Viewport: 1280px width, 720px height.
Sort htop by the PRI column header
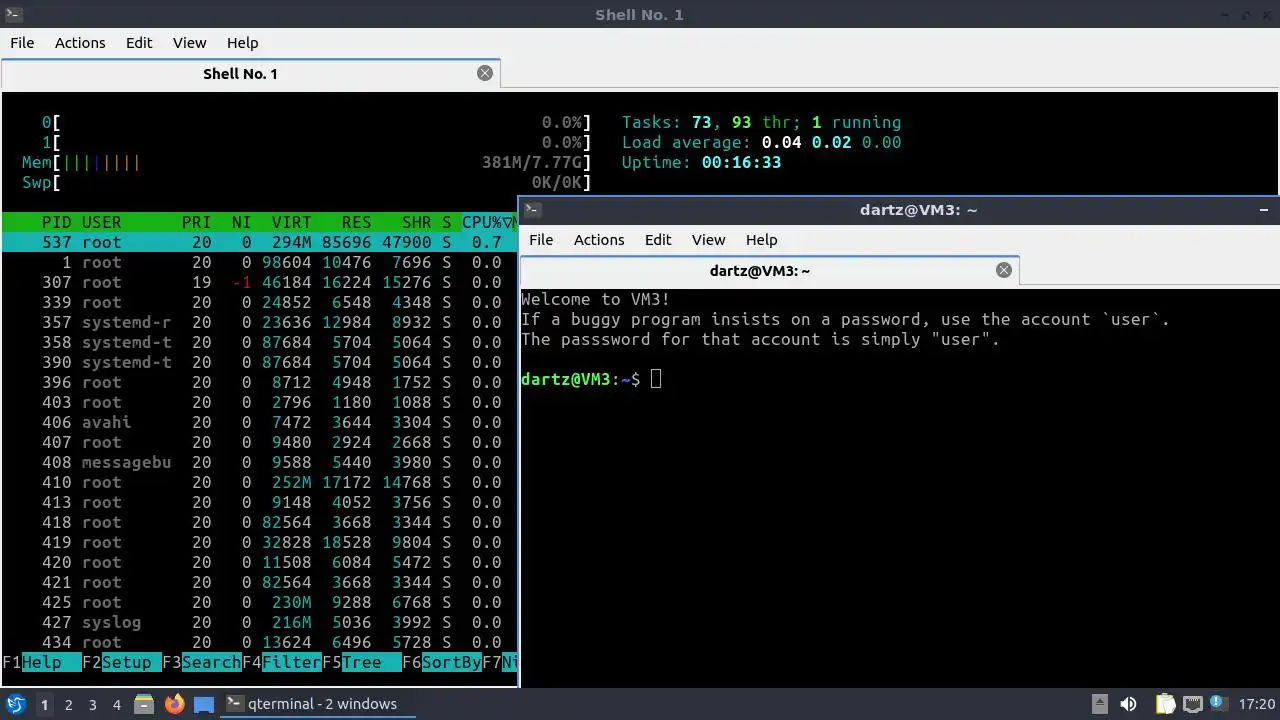point(197,222)
